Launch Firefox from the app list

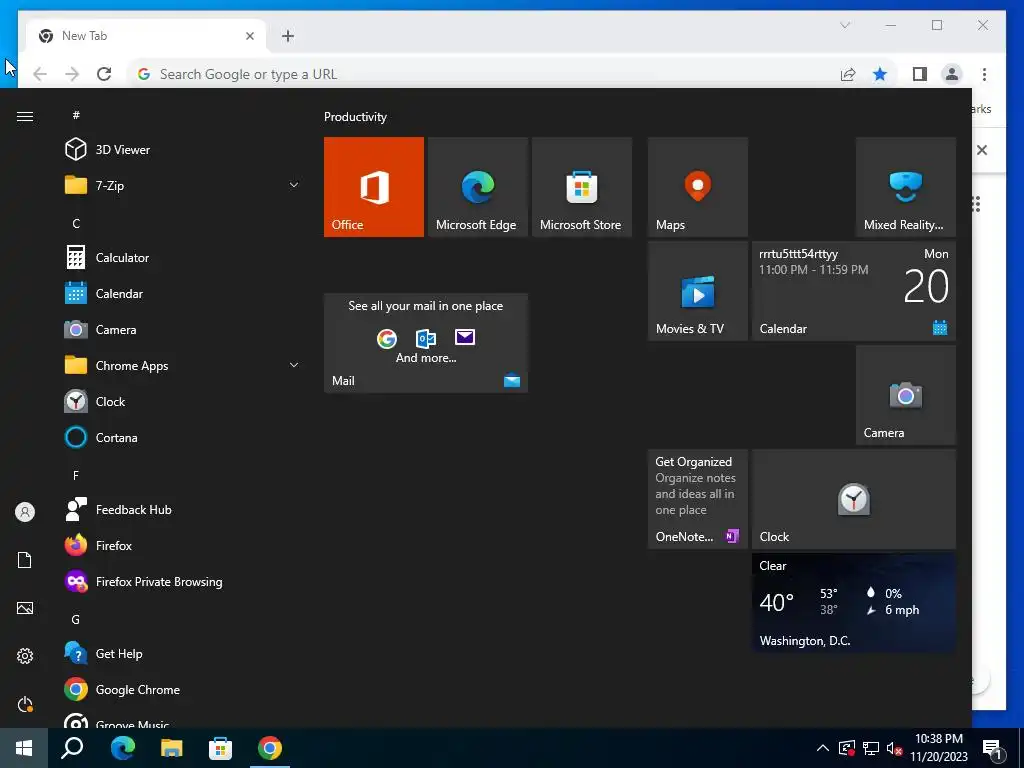tap(183, 545)
